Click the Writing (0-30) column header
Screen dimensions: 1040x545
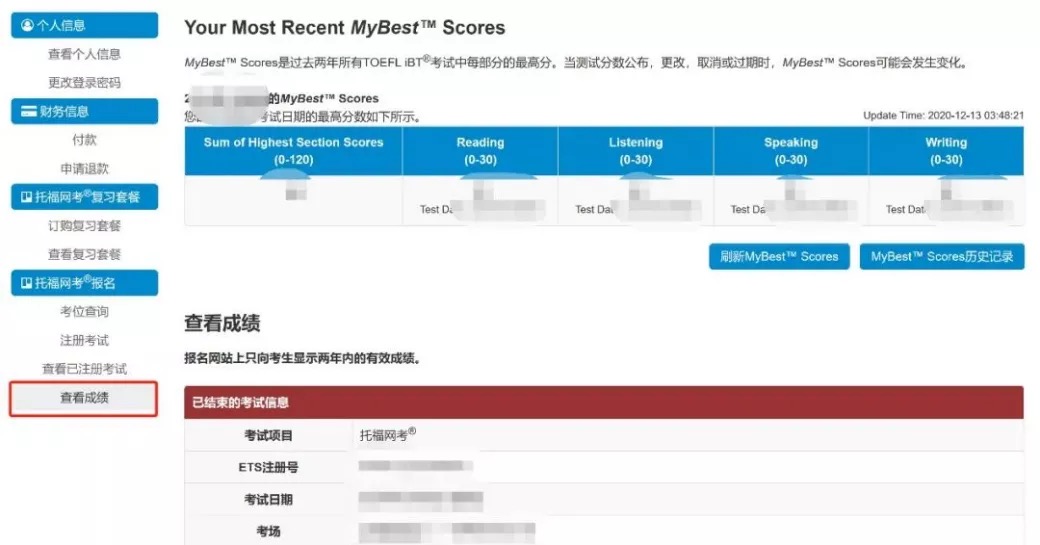[946, 151]
